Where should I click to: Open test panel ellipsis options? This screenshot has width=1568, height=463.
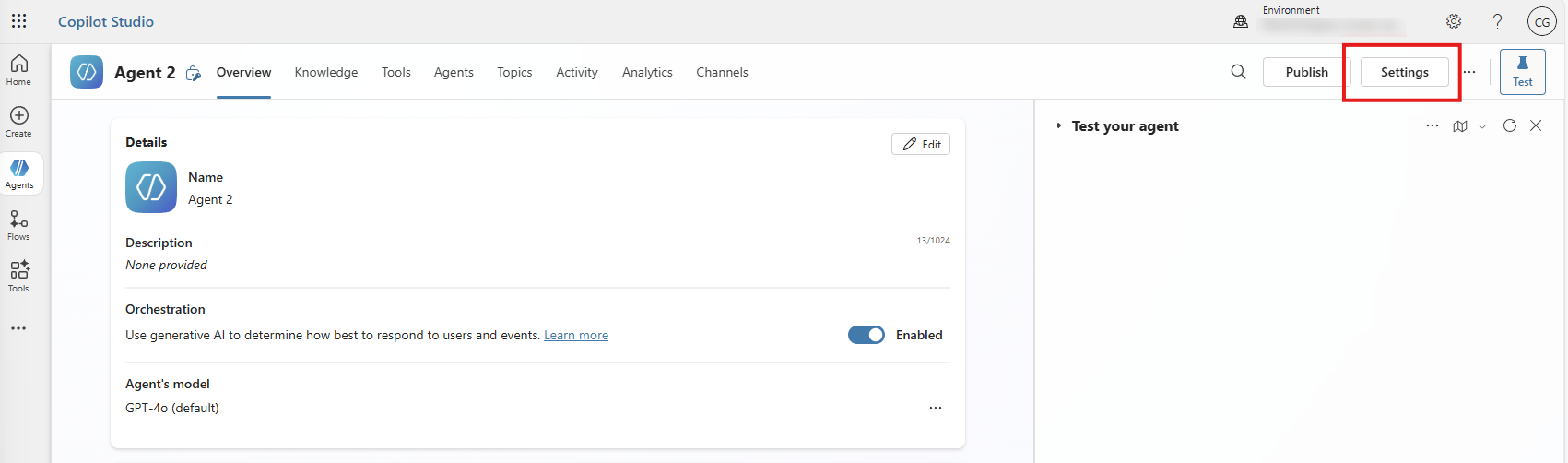pyautogui.click(x=1432, y=125)
